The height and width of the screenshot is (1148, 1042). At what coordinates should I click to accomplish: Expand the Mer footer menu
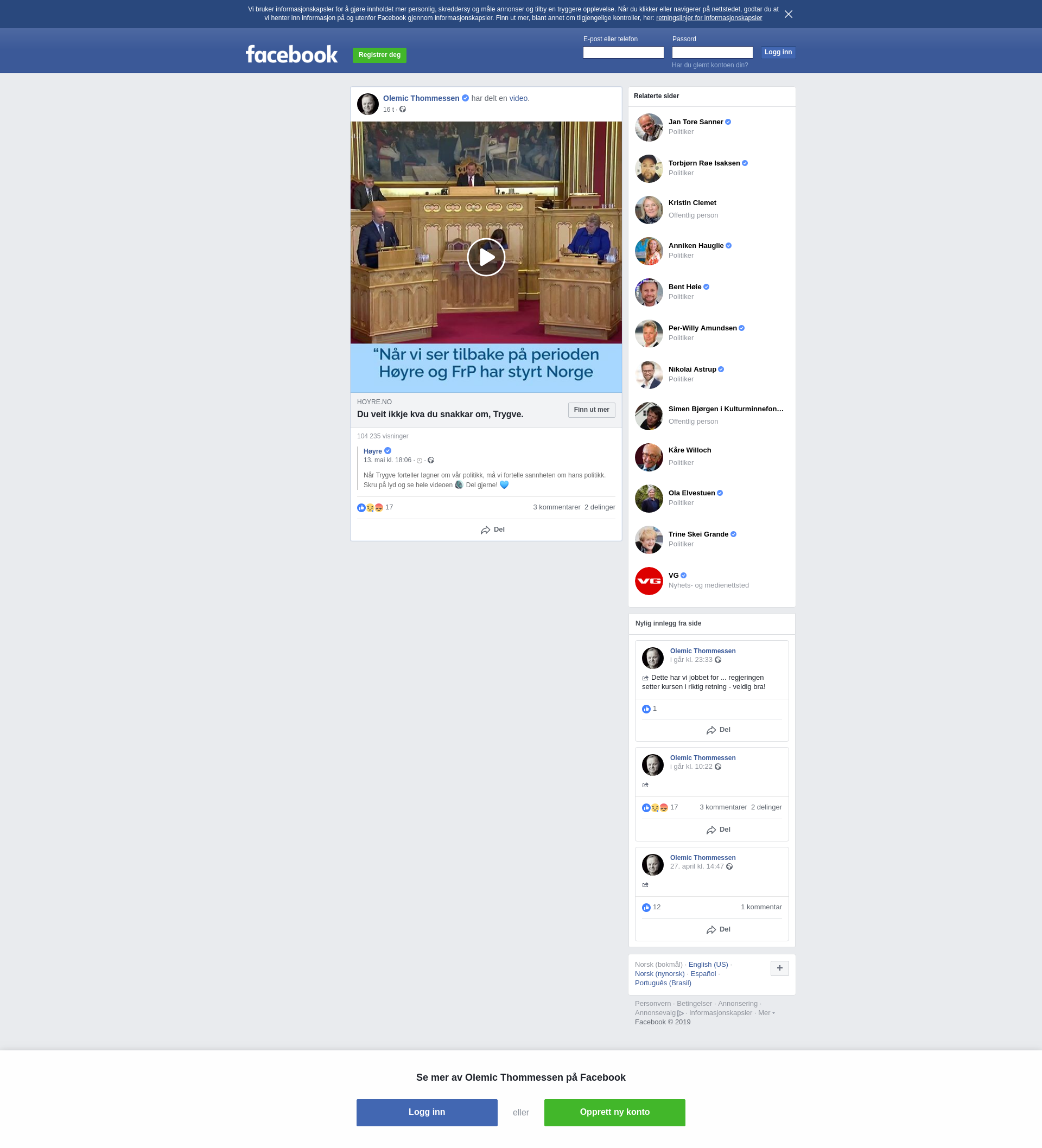tap(766, 1012)
